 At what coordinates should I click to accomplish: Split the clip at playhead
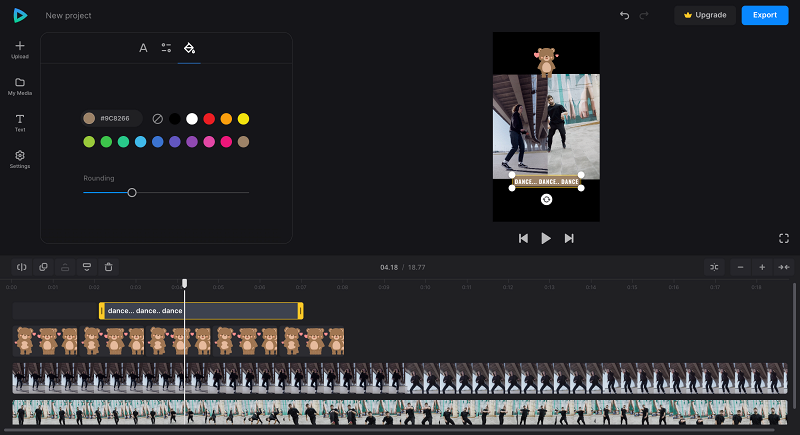(21, 267)
